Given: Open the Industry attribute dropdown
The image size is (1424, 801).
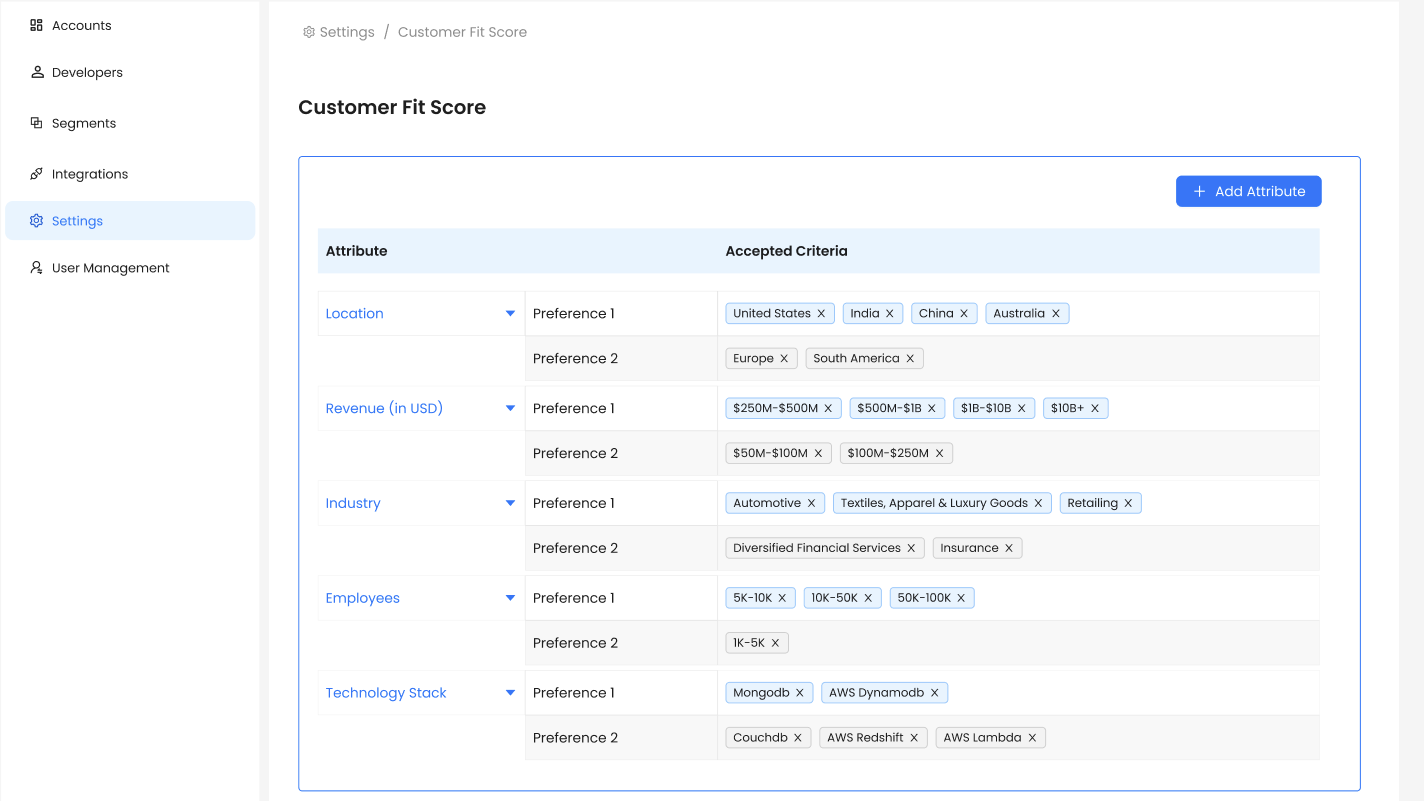Looking at the screenshot, I should click(x=510, y=503).
